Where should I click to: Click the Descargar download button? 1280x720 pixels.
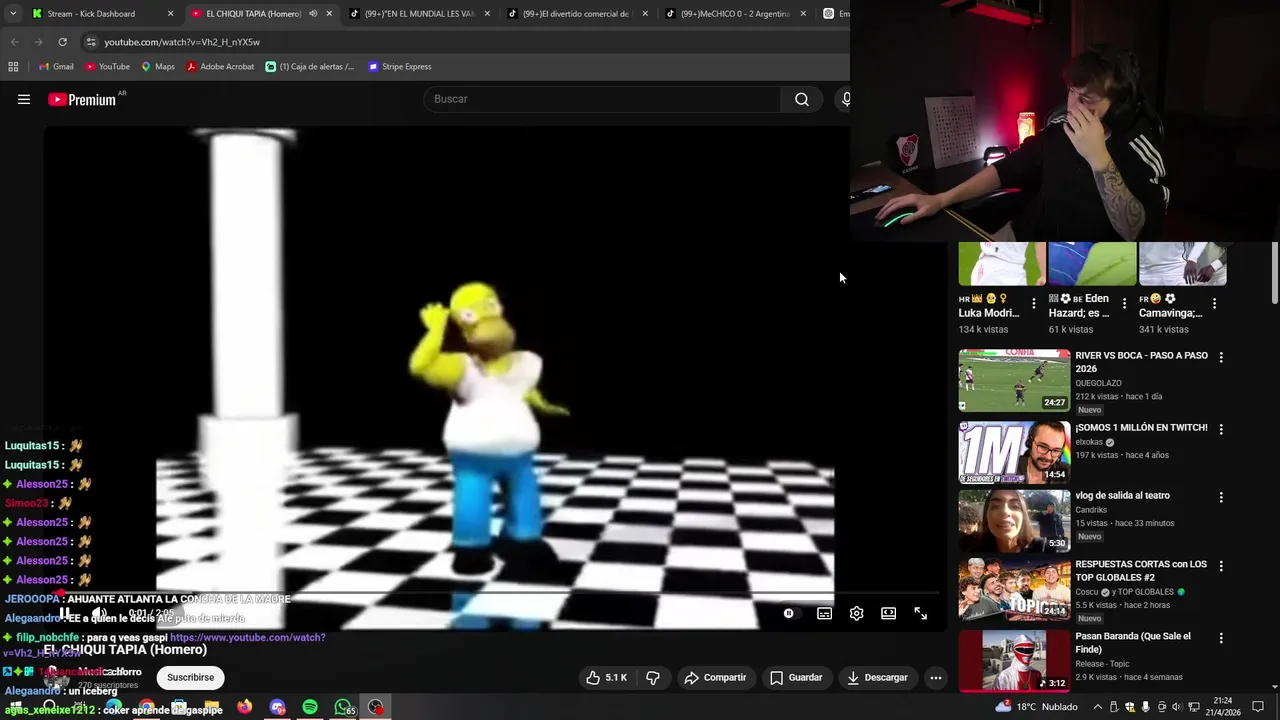tap(877, 677)
